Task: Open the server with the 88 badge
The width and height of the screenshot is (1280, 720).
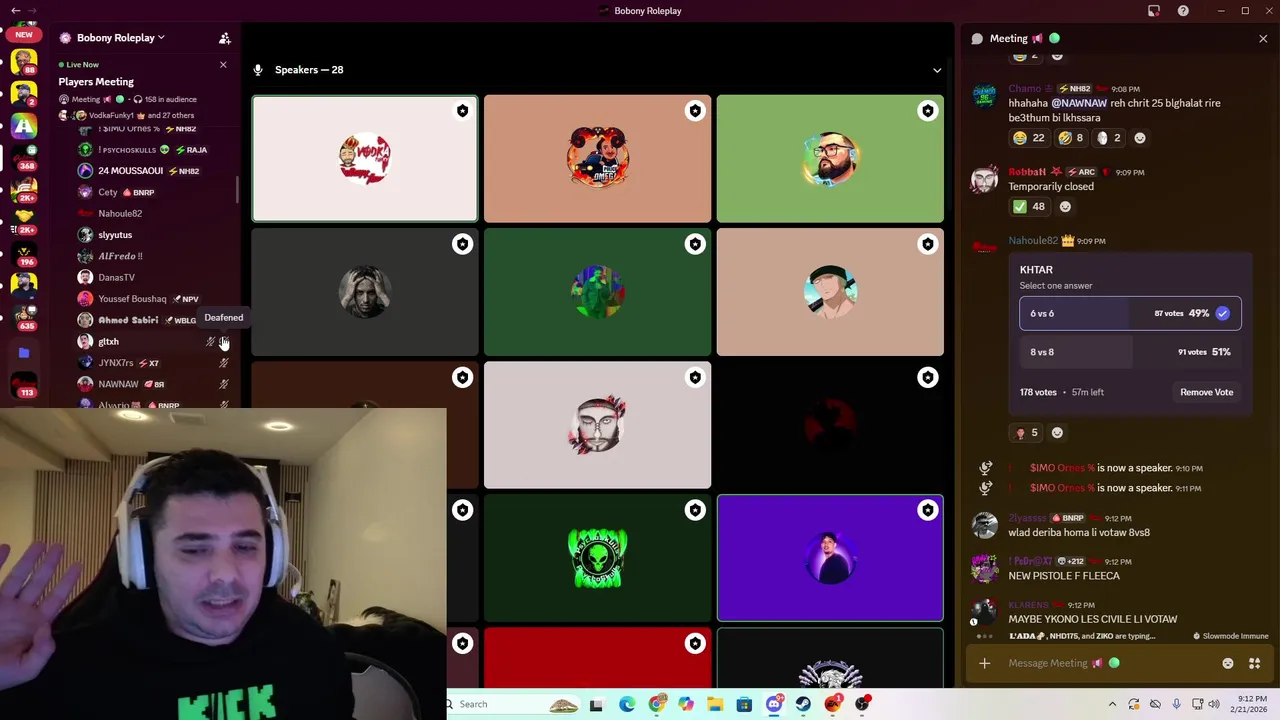Action: [x=24, y=62]
